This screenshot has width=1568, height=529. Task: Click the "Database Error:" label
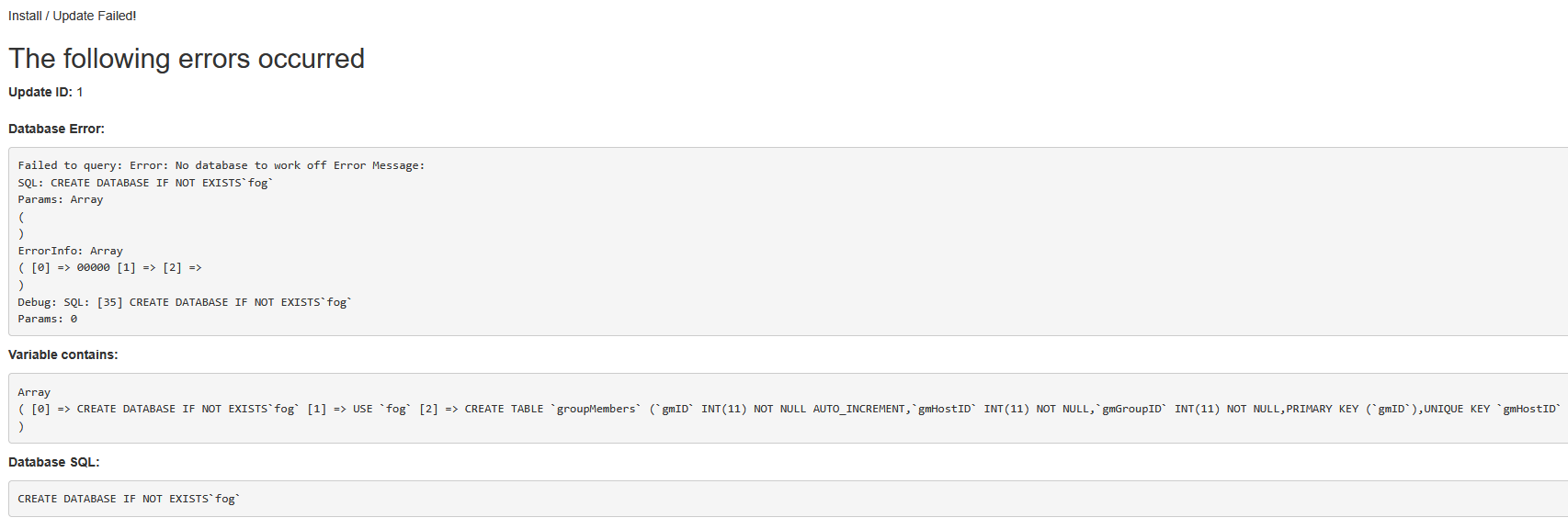[x=56, y=129]
